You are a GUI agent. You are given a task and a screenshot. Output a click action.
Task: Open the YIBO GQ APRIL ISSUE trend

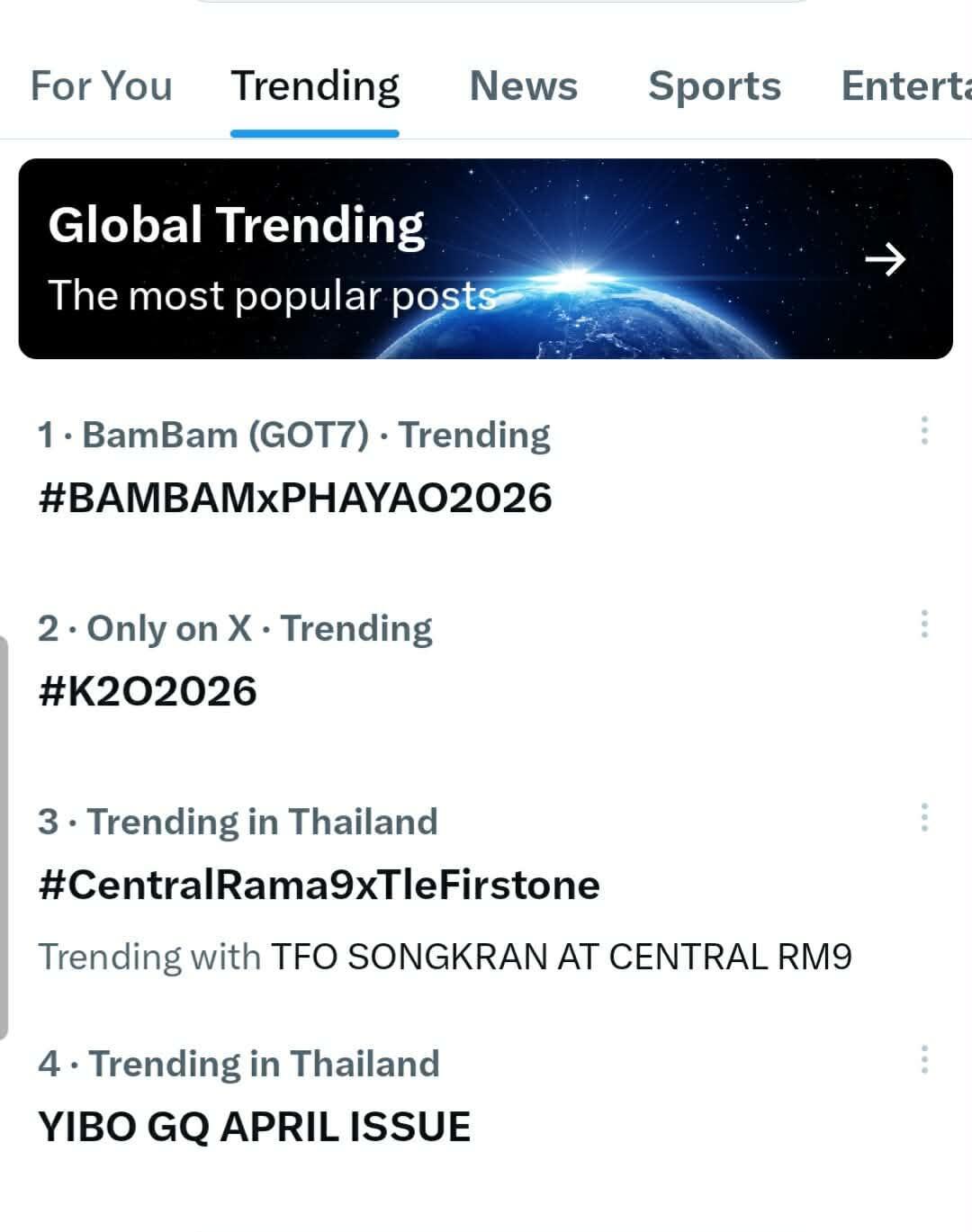coord(254,1127)
